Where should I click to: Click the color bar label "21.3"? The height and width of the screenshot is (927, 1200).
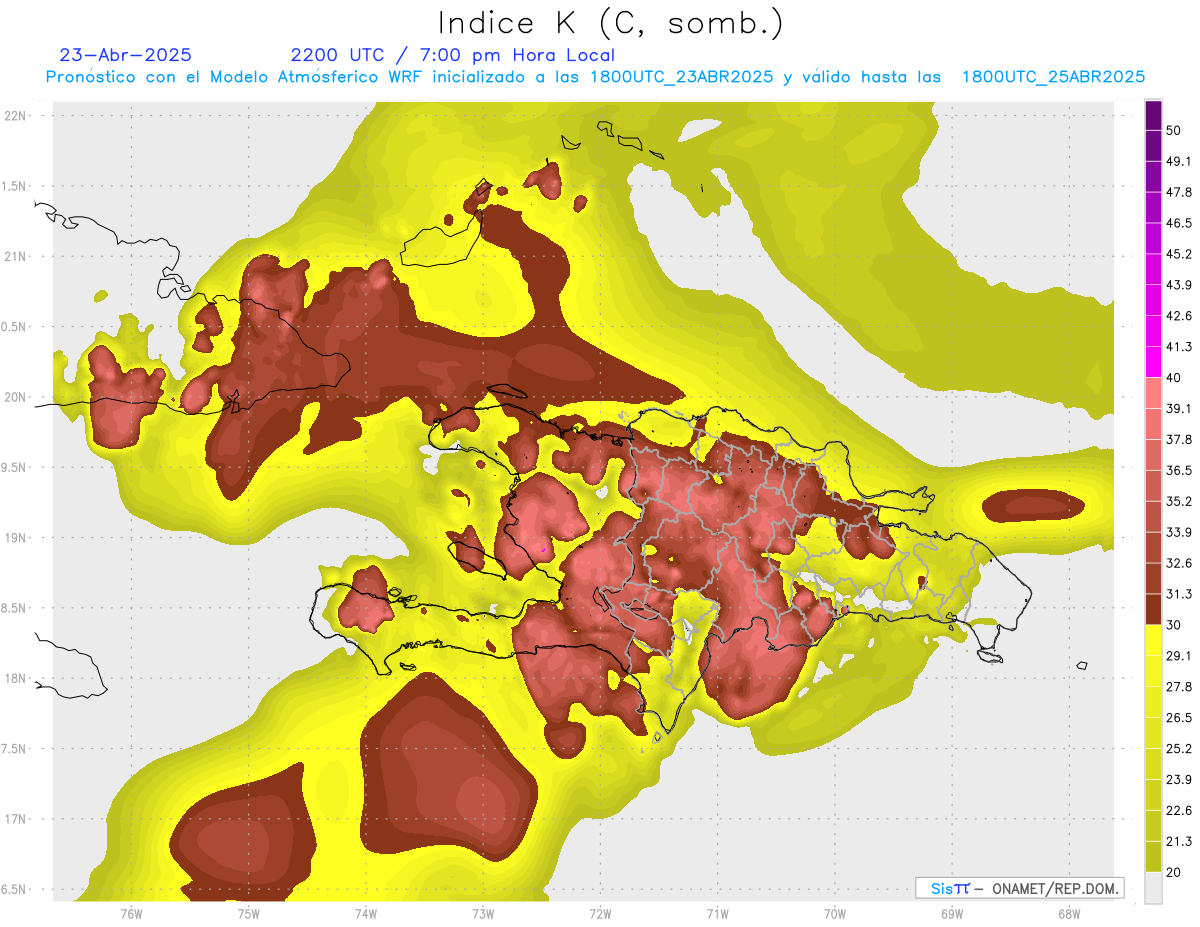tap(1179, 841)
